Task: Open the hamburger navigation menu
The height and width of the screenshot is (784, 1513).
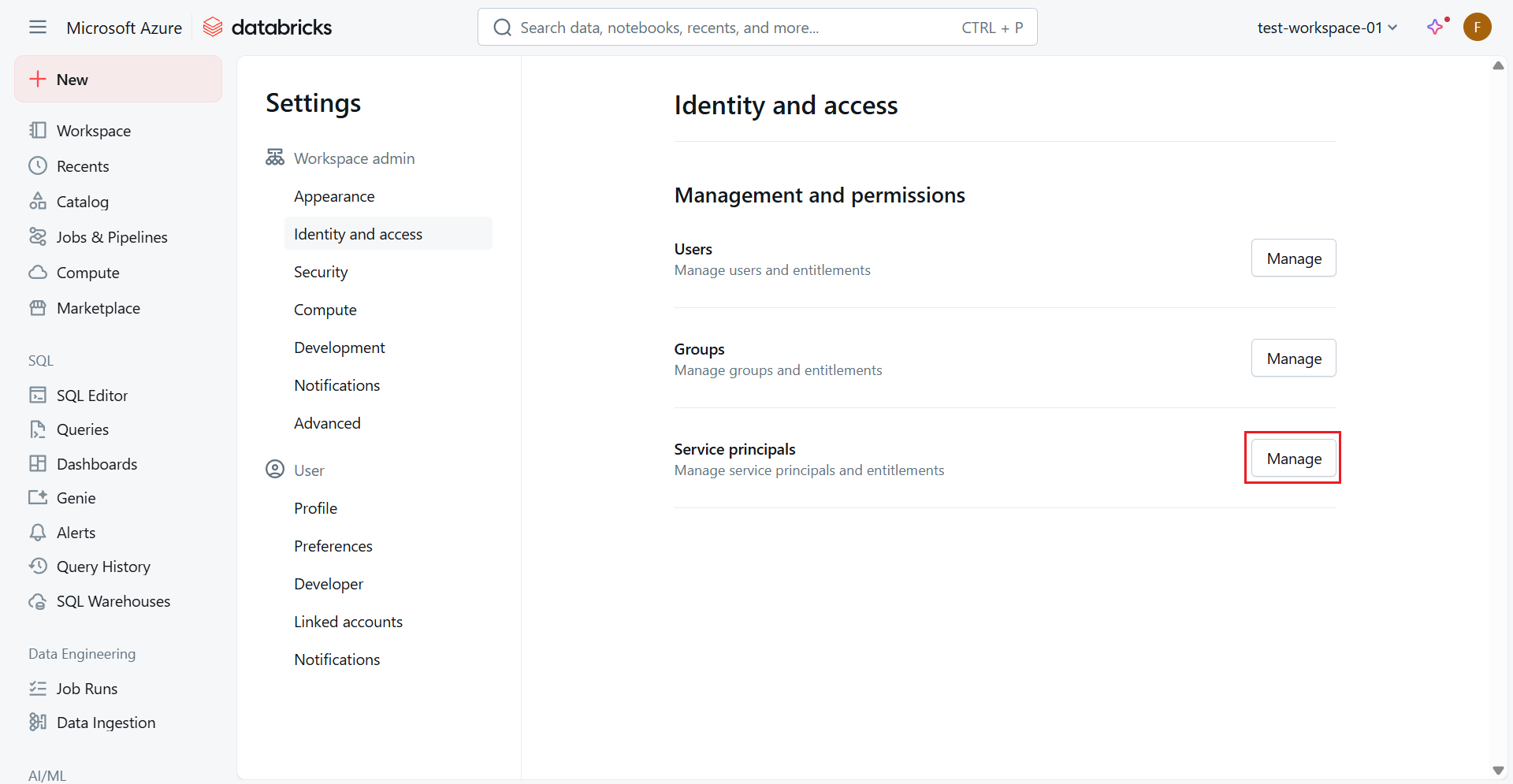Action: click(38, 28)
